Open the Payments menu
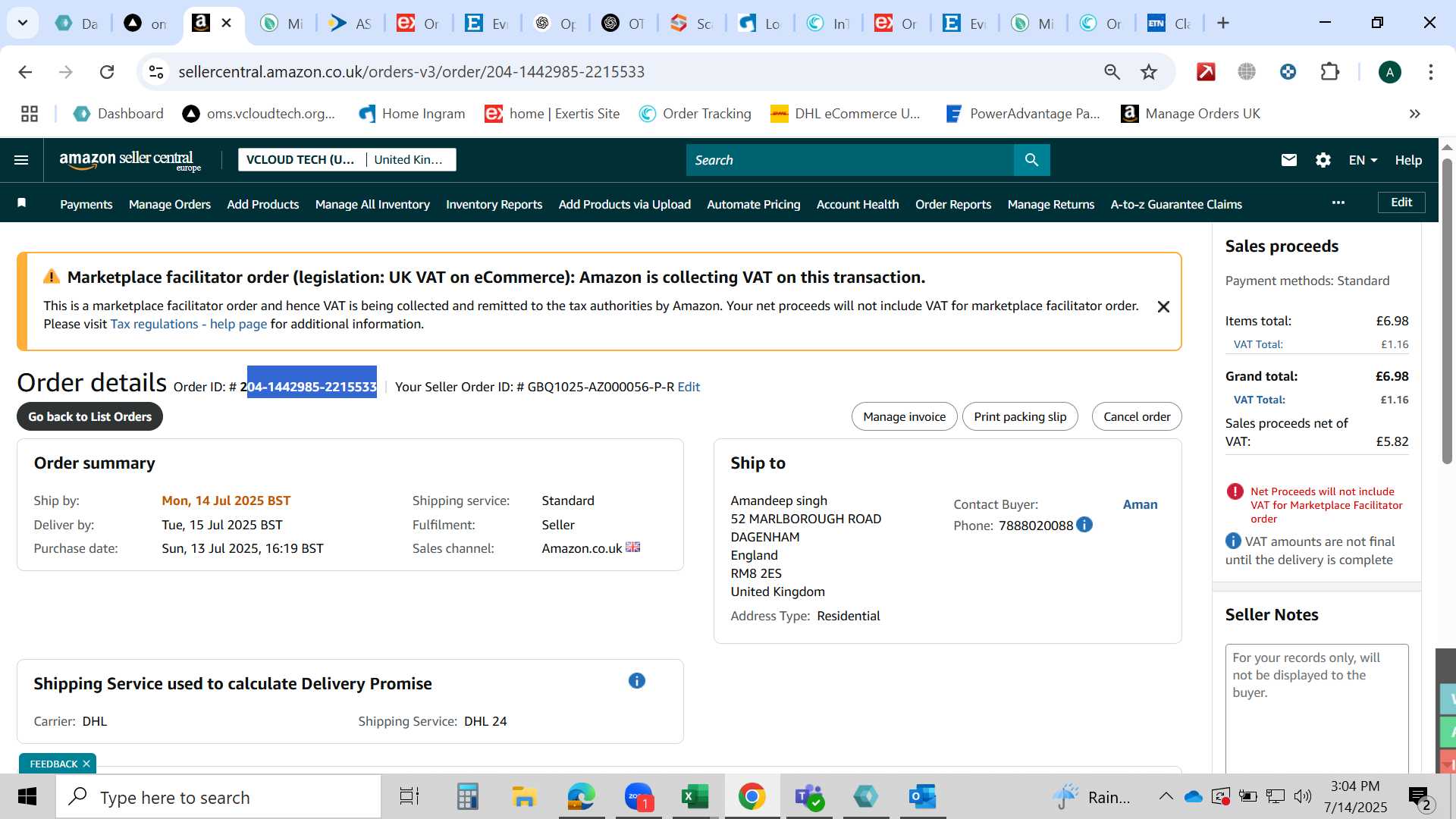The image size is (1456, 819). [86, 204]
